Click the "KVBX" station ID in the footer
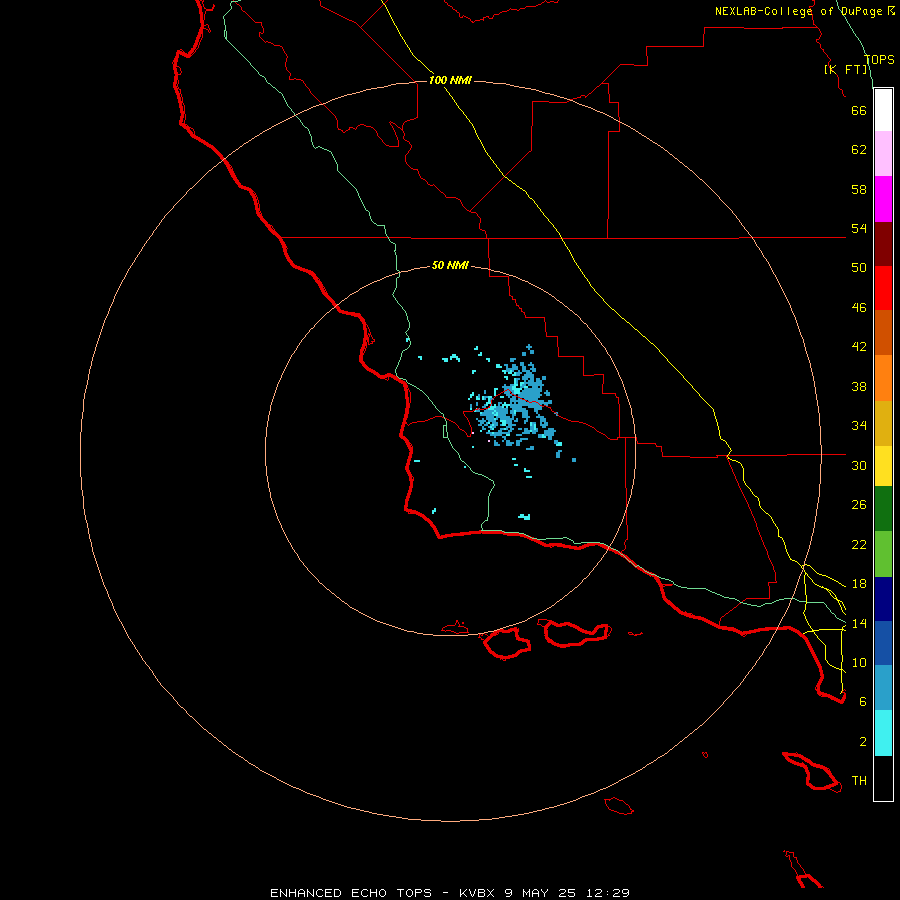The width and height of the screenshot is (900, 900). pyautogui.click(x=476, y=893)
